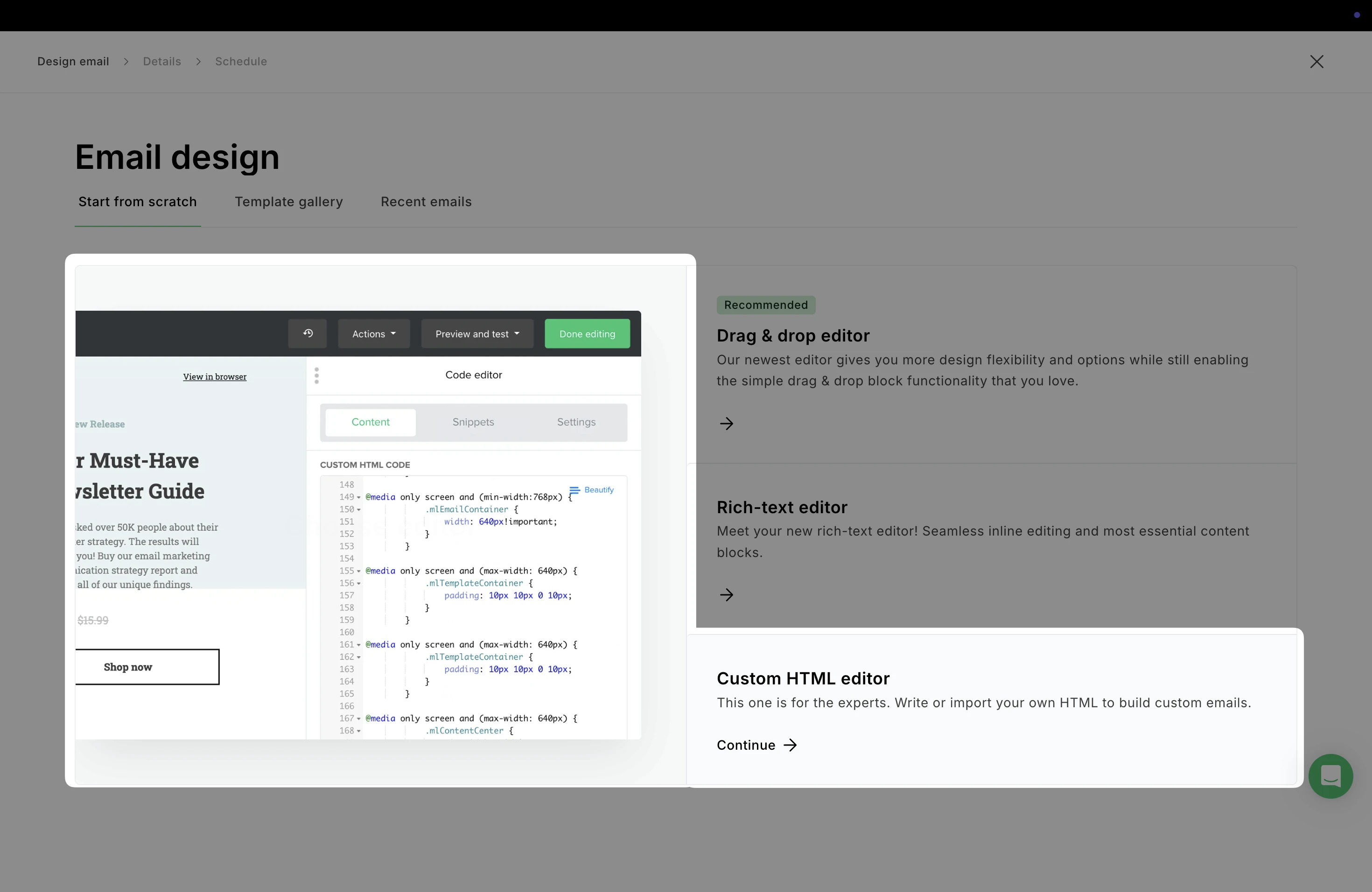
Task: Open the Preview and test dropdown
Action: coord(477,334)
